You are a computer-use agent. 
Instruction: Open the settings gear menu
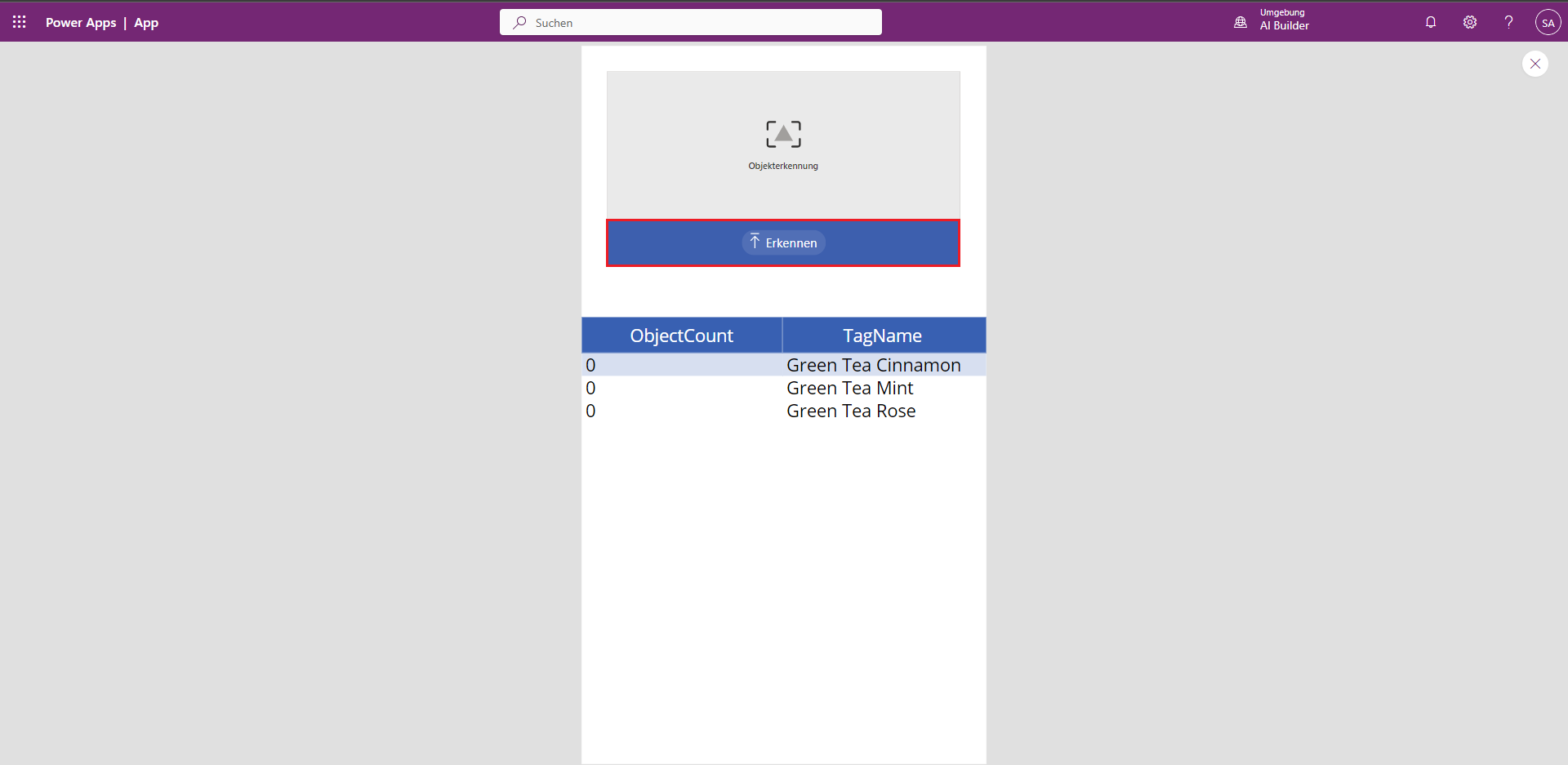[x=1469, y=22]
